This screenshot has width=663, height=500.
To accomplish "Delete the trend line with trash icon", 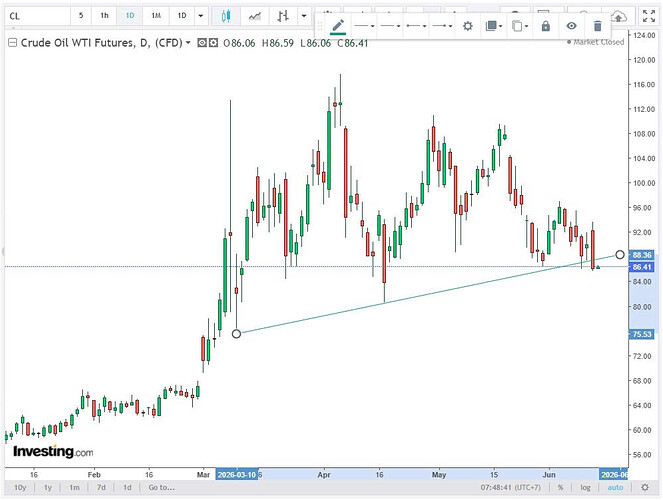I will tap(597, 26).
